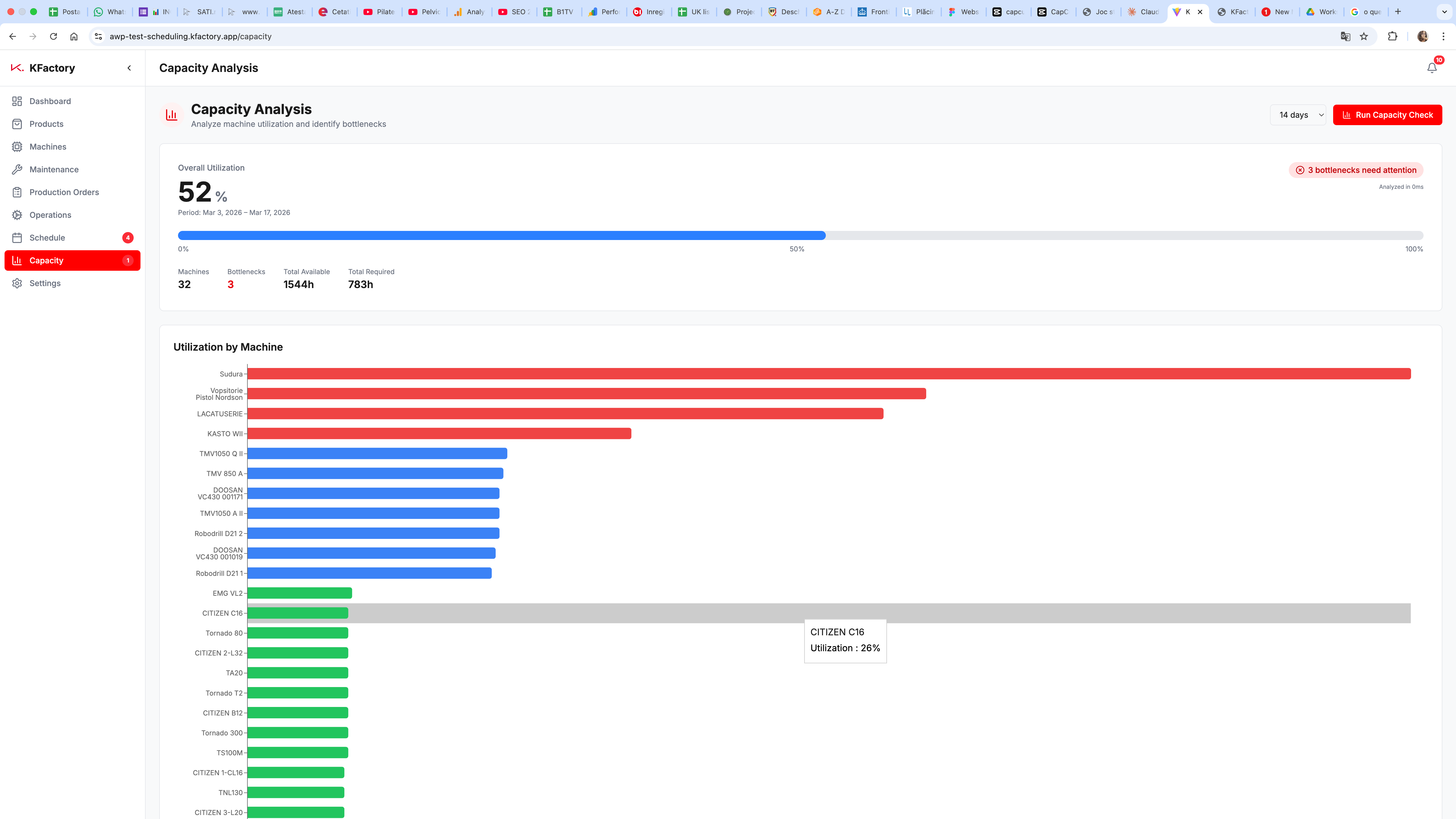Open the Chrome profile avatar
Viewport: 1456px width, 819px height.
(x=1423, y=36)
